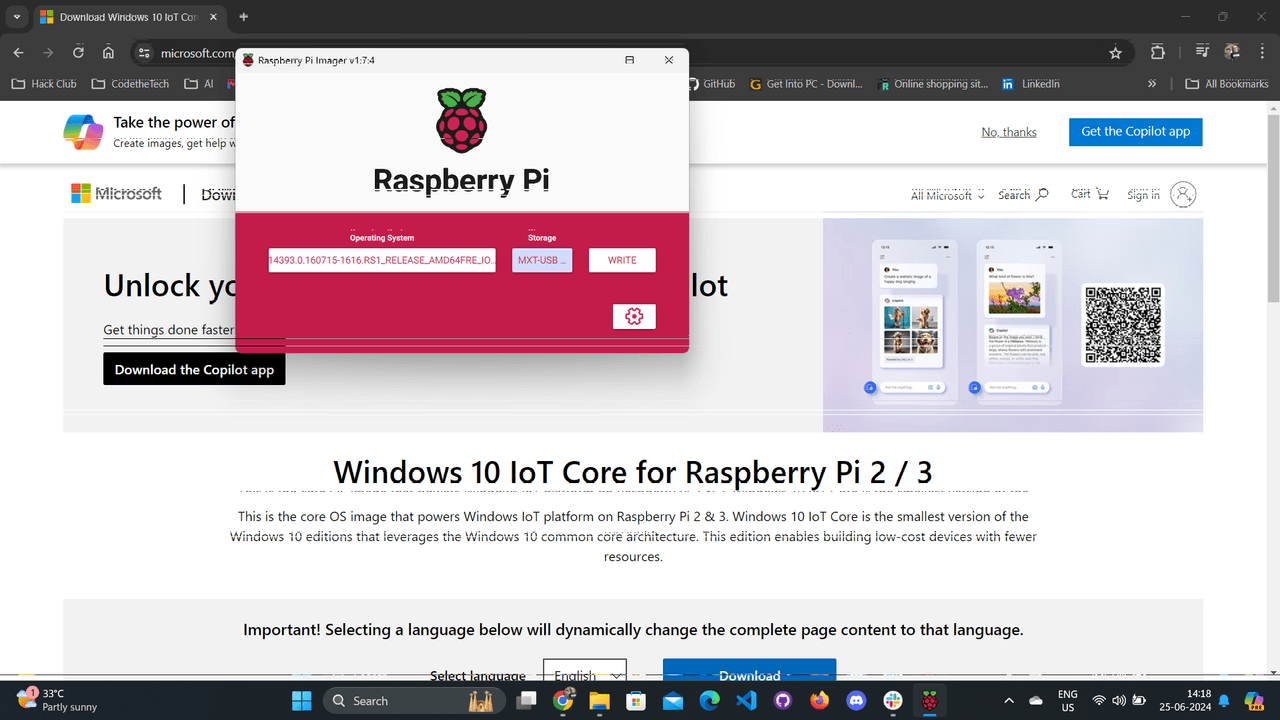Expand the All Microsoft menu
This screenshot has width=1280, height=720.
pos(947,195)
